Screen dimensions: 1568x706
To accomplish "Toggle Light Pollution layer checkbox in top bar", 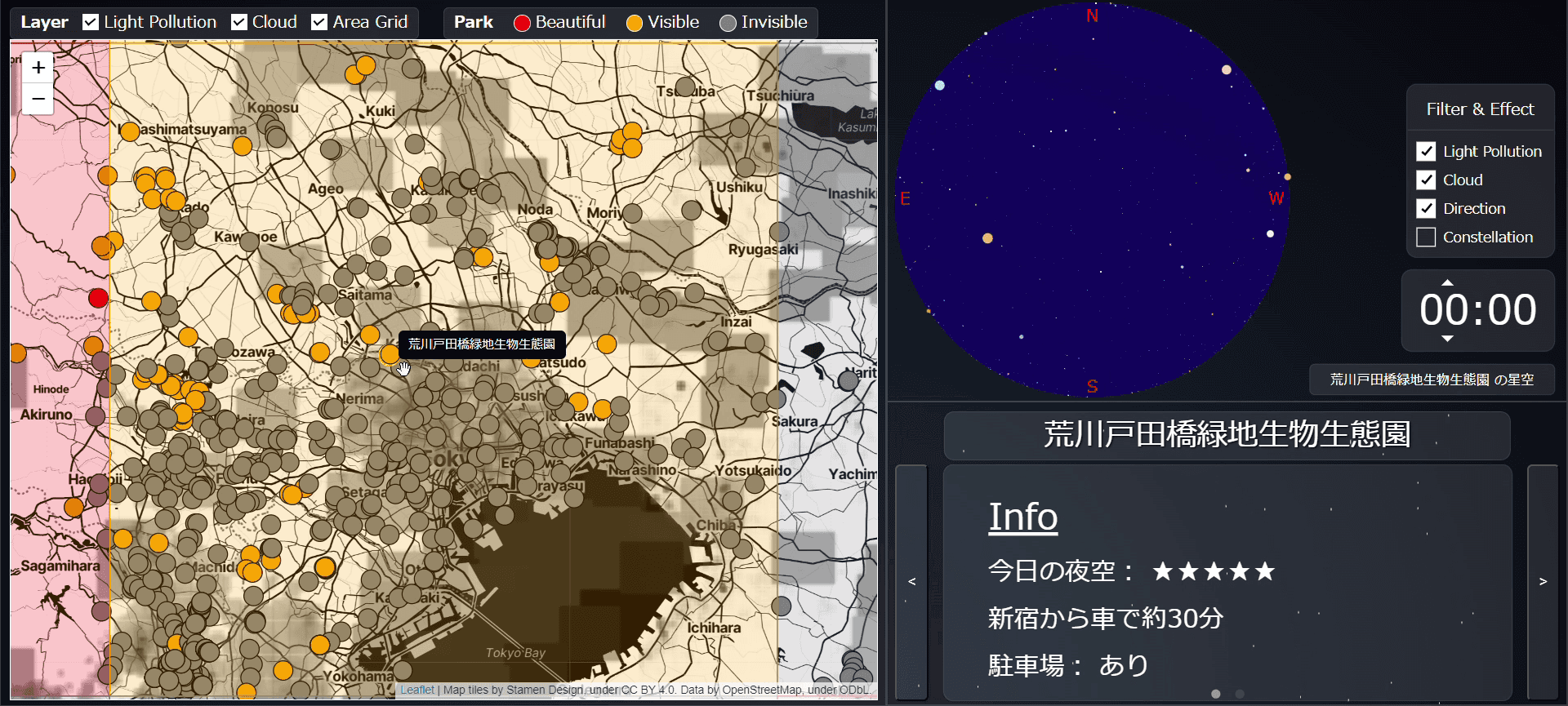I will pos(91,22).
